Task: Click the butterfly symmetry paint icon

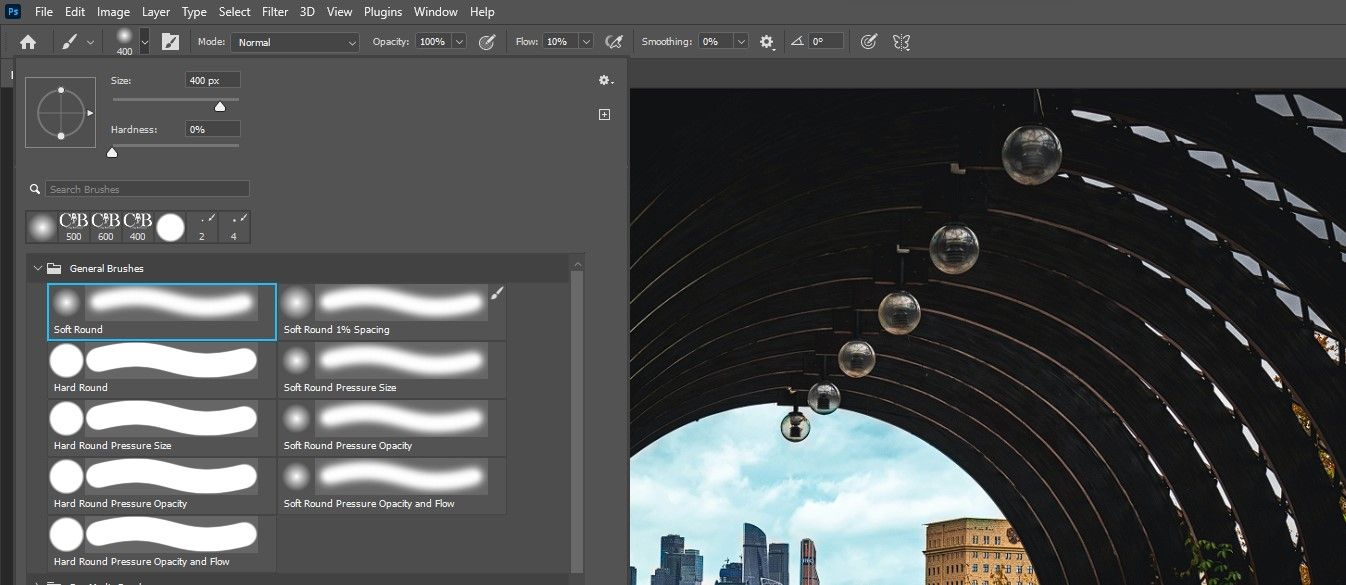Action: tap(901, 42)
